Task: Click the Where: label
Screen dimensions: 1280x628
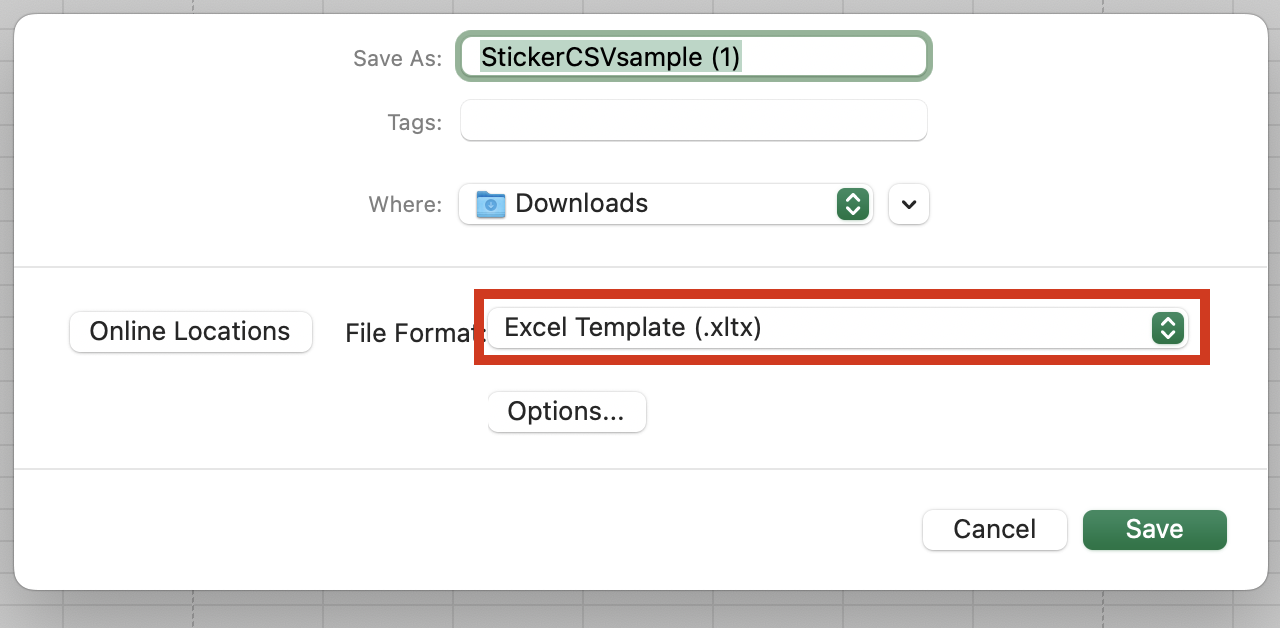Action: 405,204
